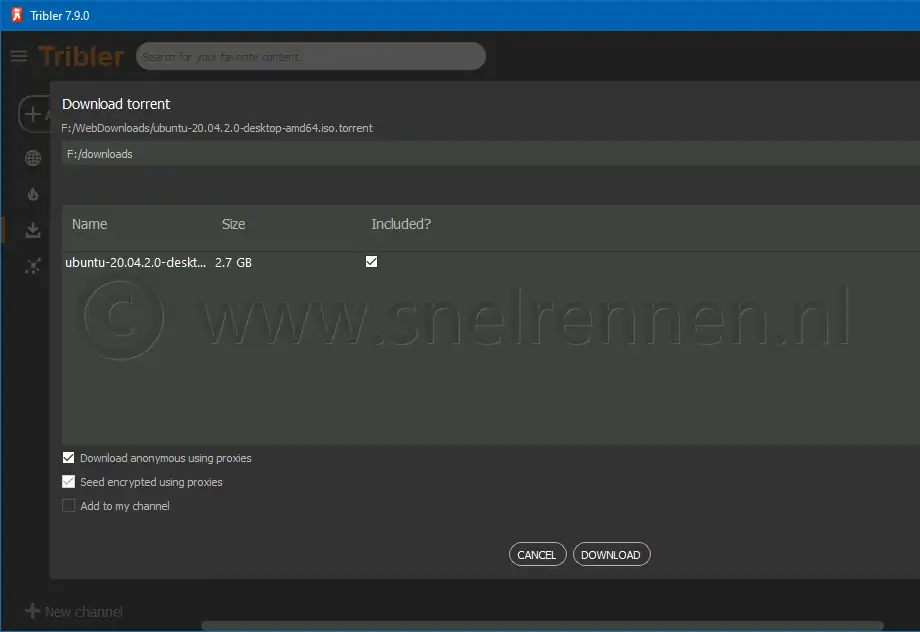
Task: Click the torrent file path text
Action: point(217,128)
